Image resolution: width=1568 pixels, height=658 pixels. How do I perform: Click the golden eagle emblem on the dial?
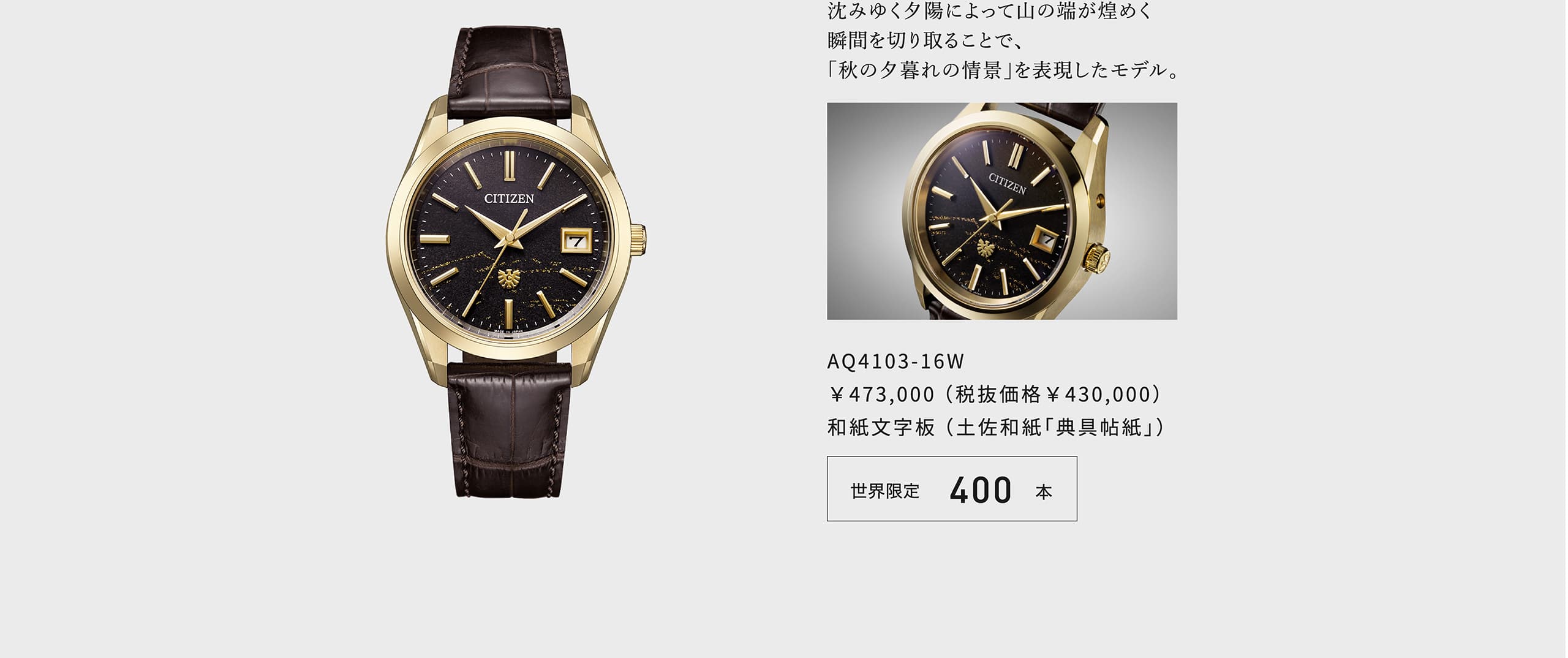pos(509,279)
